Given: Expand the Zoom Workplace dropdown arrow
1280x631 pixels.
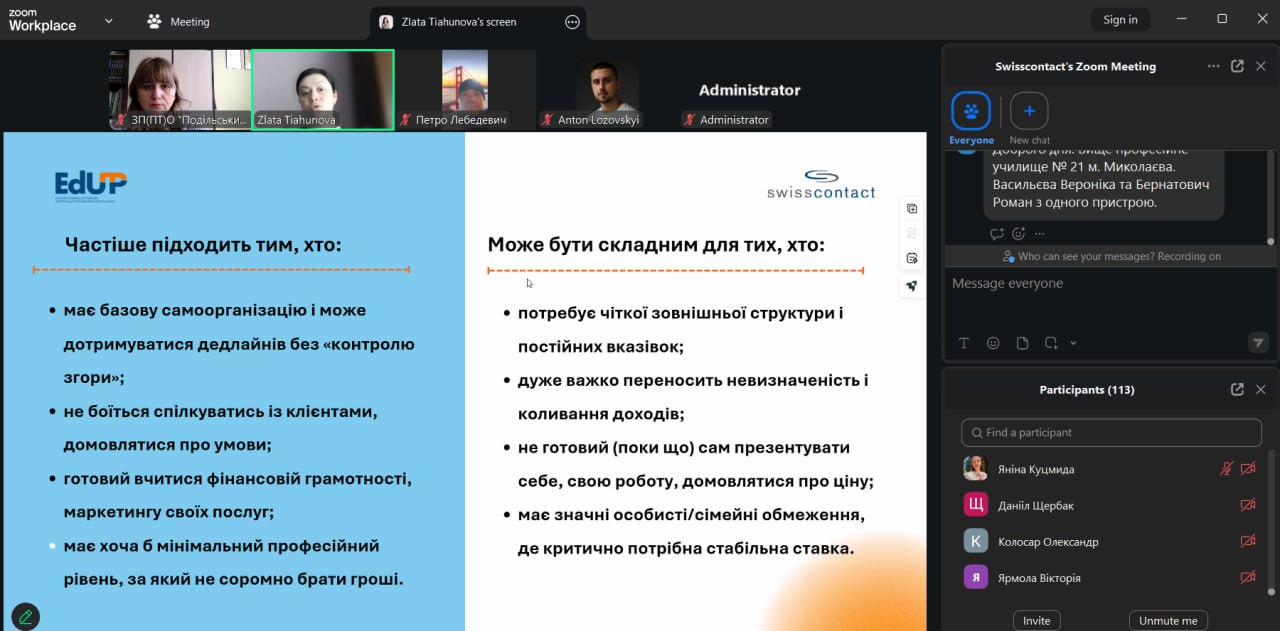Looking at the screenshot, I should coord(108,20).
